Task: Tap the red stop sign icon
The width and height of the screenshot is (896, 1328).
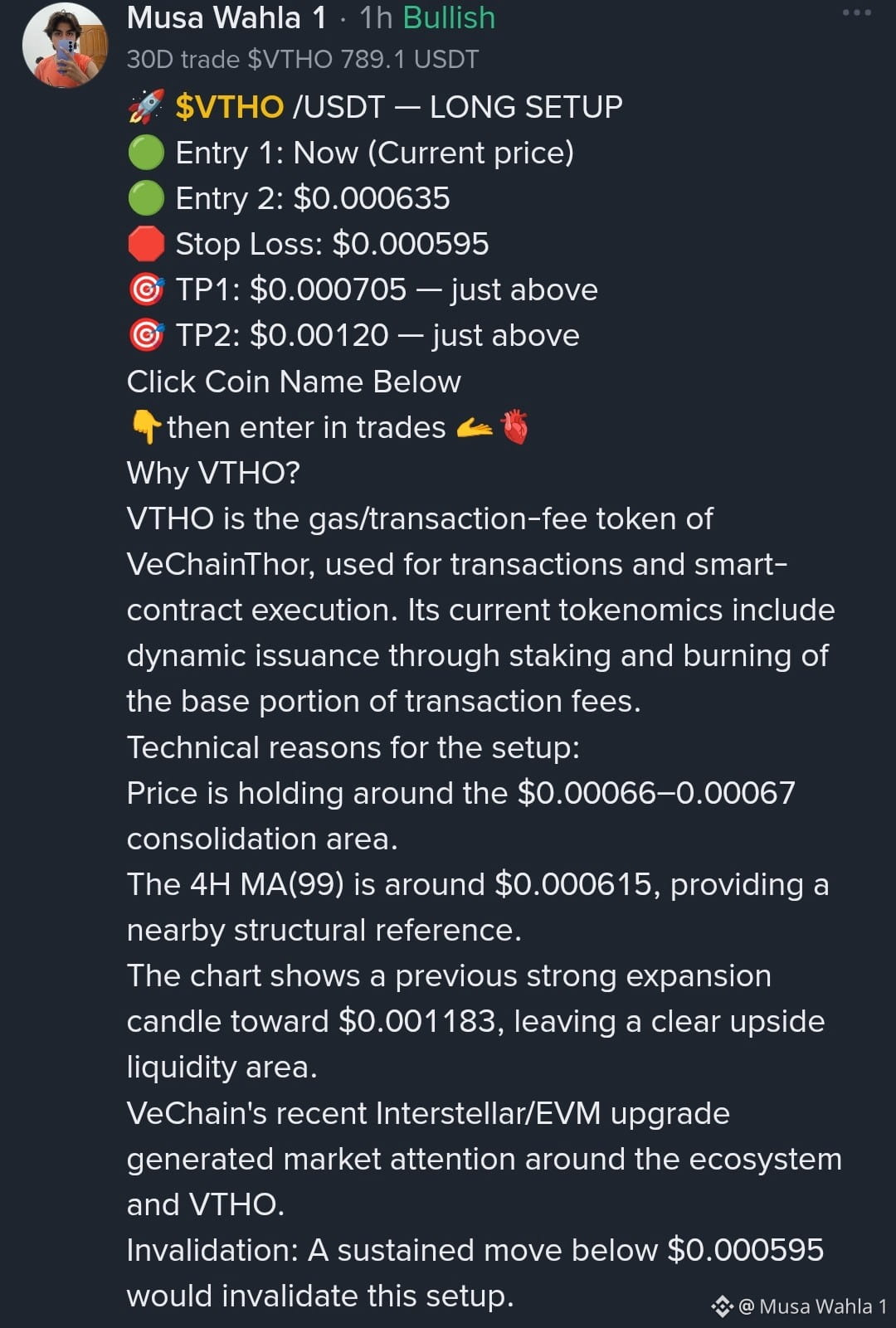Action: coord(146,244)
